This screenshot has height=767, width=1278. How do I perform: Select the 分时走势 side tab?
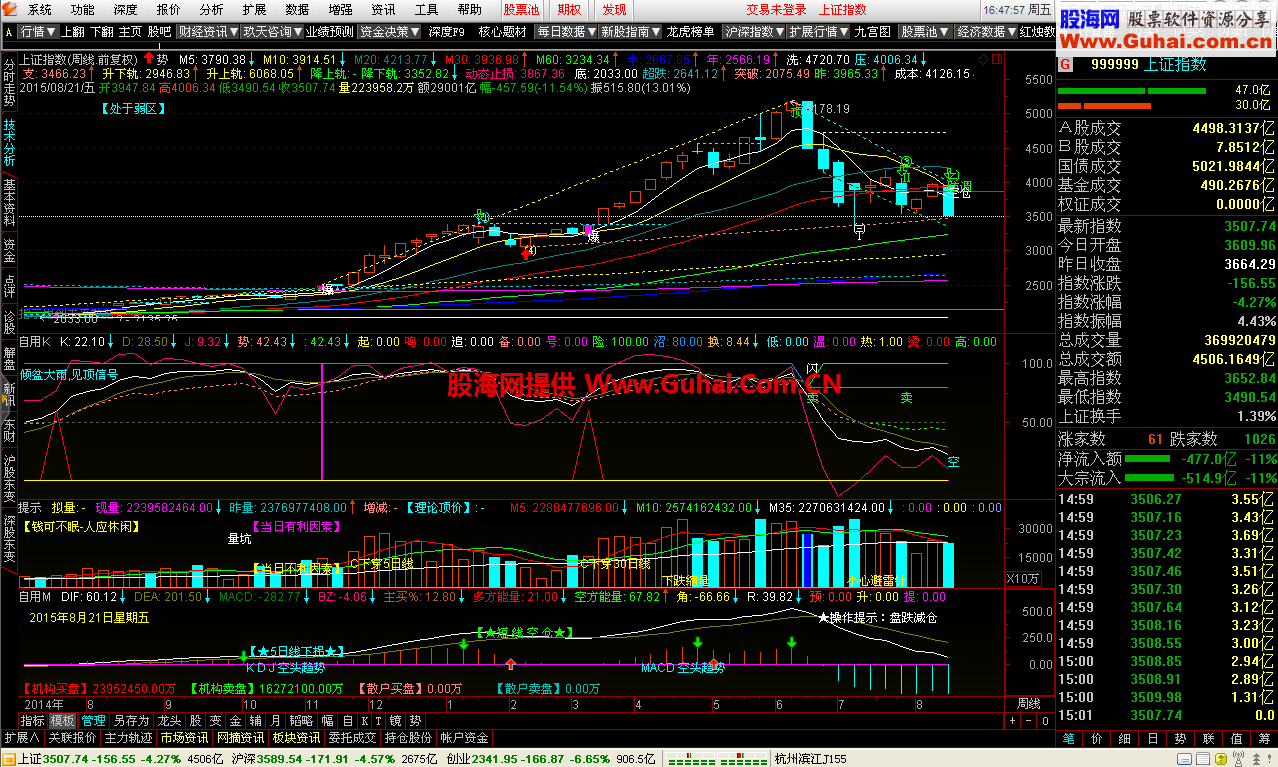tap(9, 82)
